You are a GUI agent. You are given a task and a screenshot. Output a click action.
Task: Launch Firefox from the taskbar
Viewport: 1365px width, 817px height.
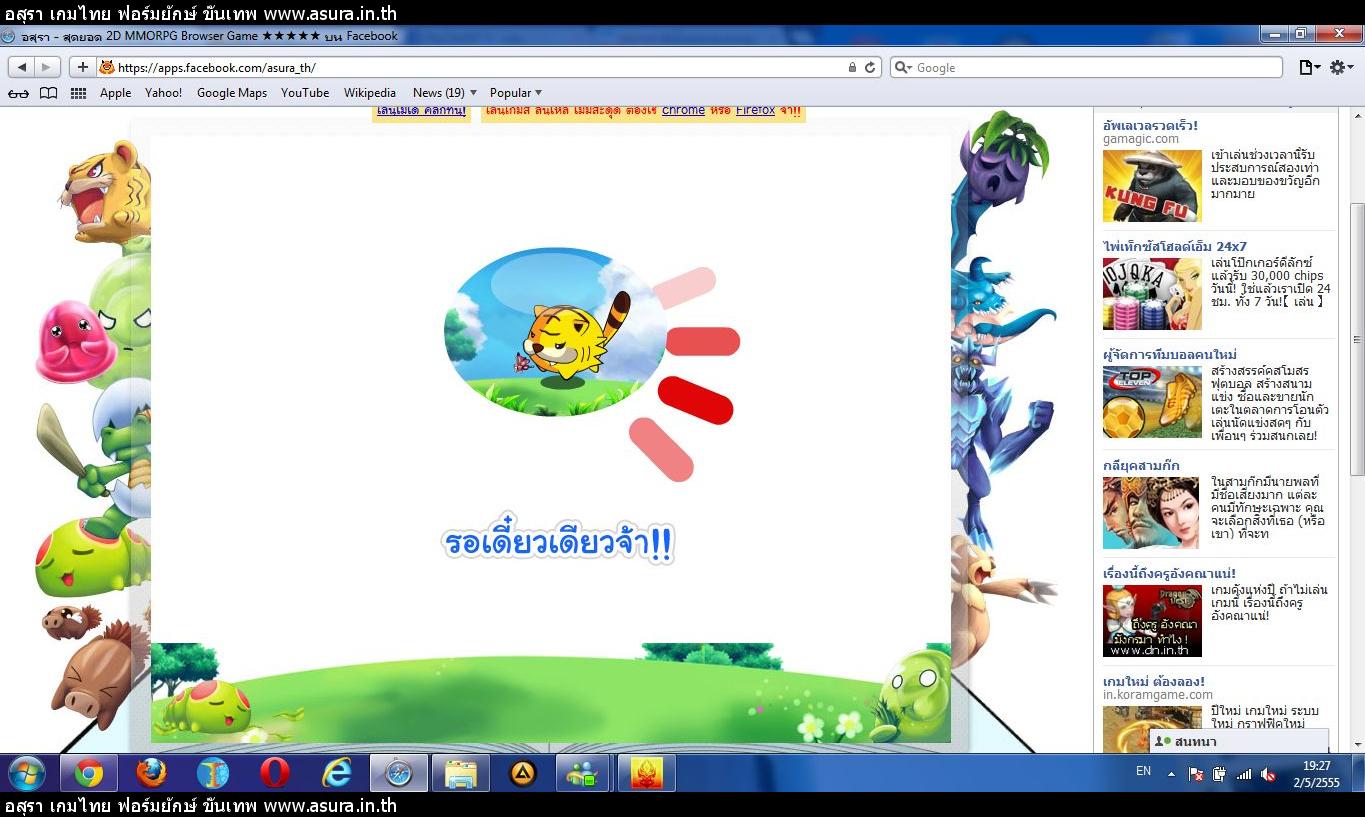[x=151, y=773]
